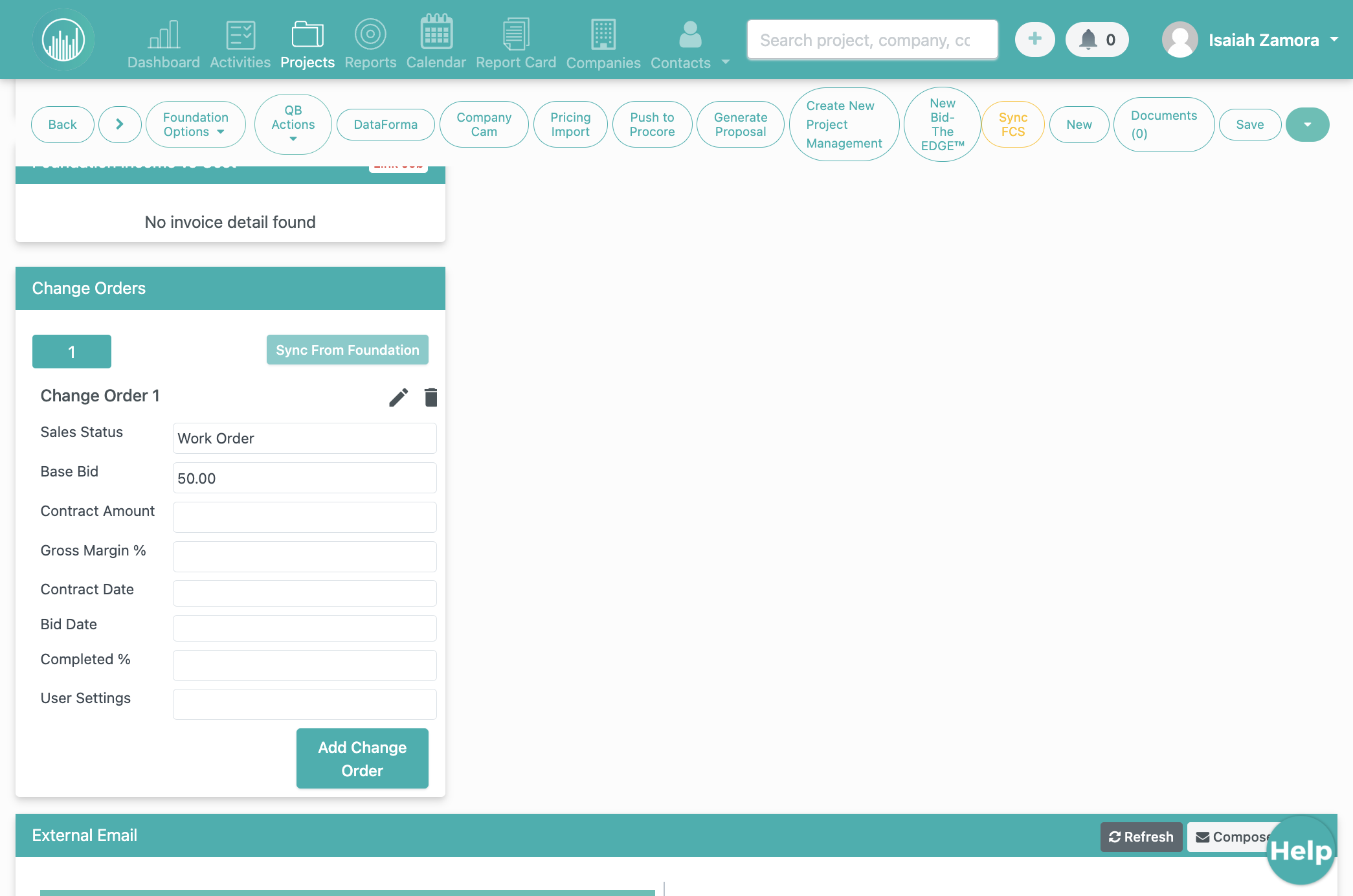
Task: Expand Foundation Options dropdown
Action: [196, 124]
